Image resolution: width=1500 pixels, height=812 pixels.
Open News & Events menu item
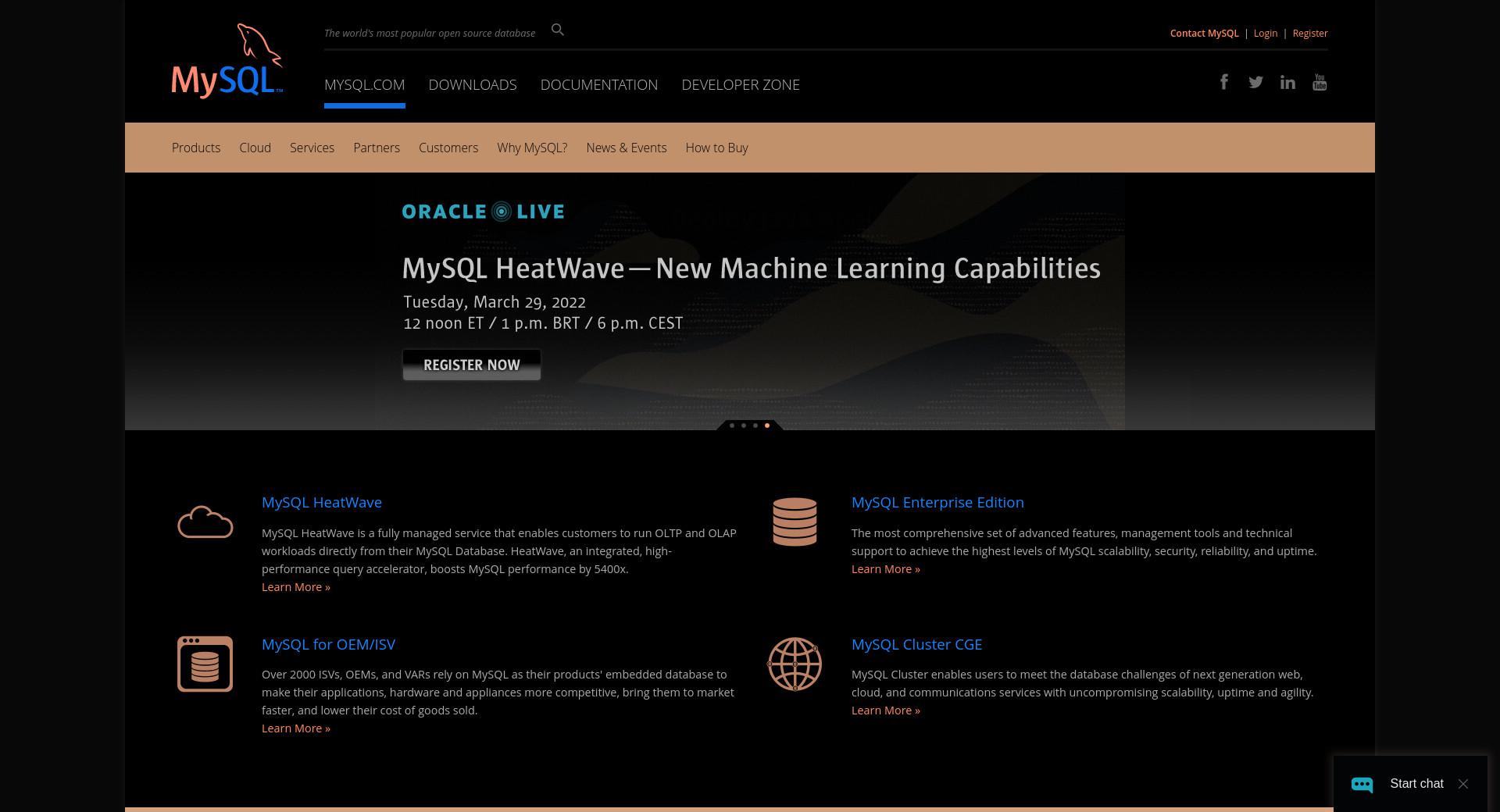[627, 148]
